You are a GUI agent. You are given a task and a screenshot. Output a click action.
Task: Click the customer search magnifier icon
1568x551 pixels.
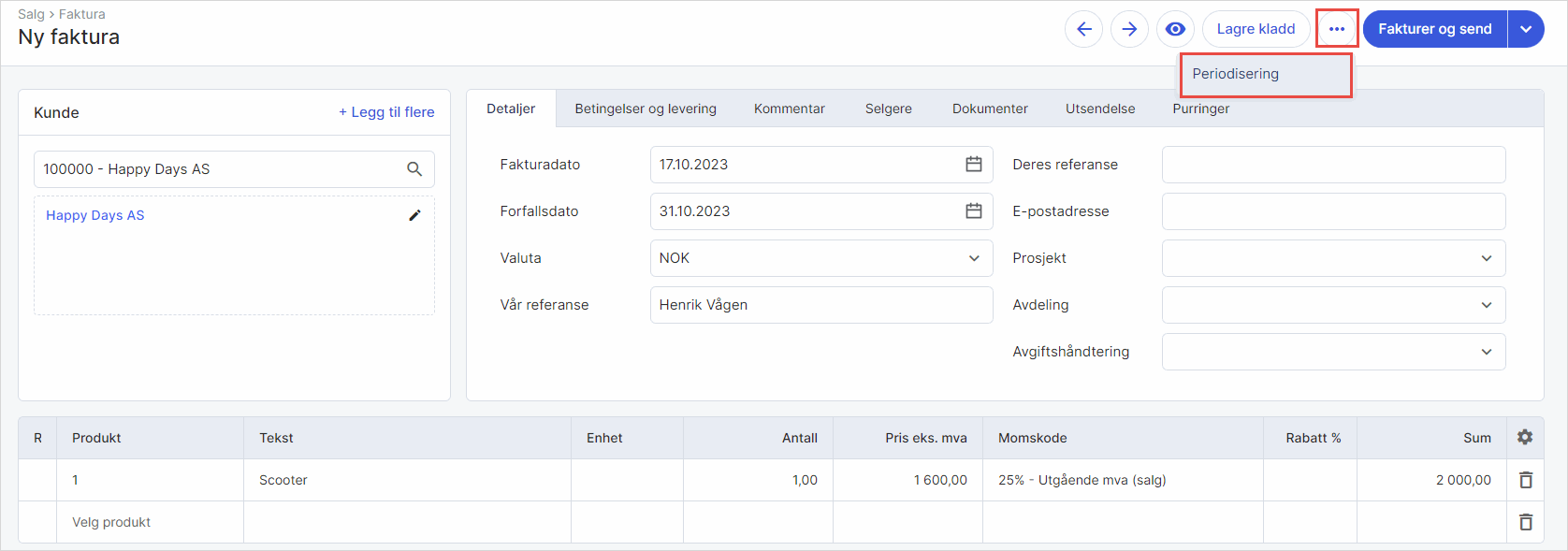[414, 169]
